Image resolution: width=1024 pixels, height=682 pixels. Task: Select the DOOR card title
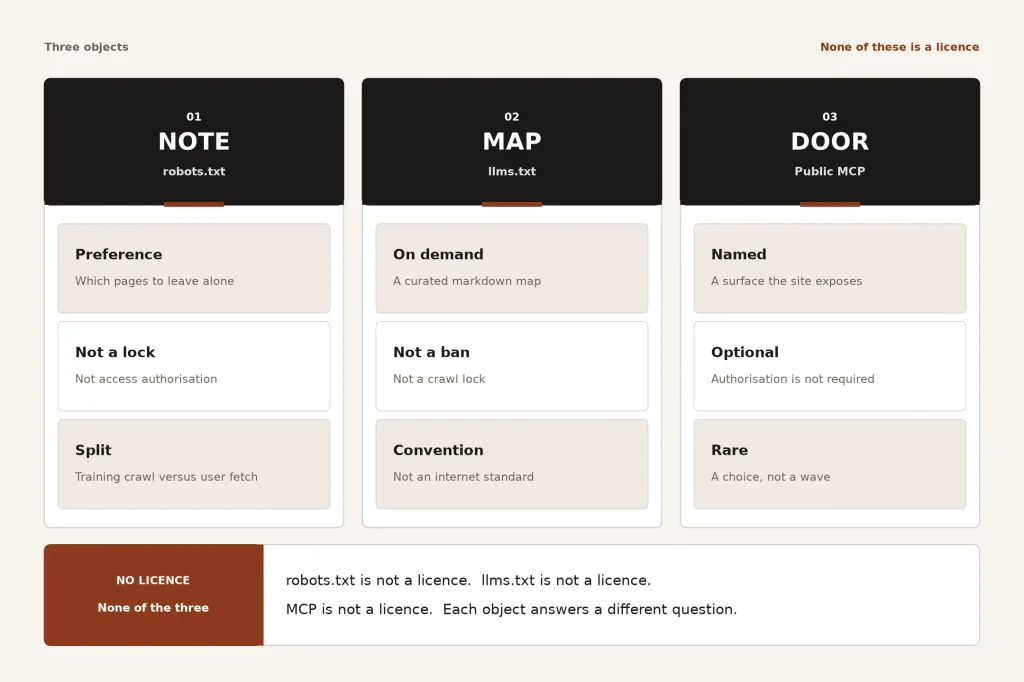coord(829,141)
